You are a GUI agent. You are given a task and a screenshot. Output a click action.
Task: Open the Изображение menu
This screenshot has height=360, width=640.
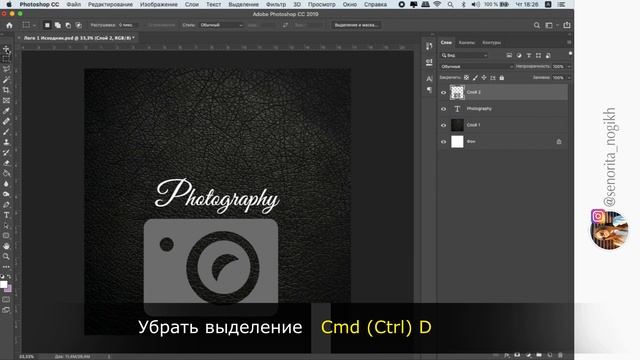coord(158,4)
